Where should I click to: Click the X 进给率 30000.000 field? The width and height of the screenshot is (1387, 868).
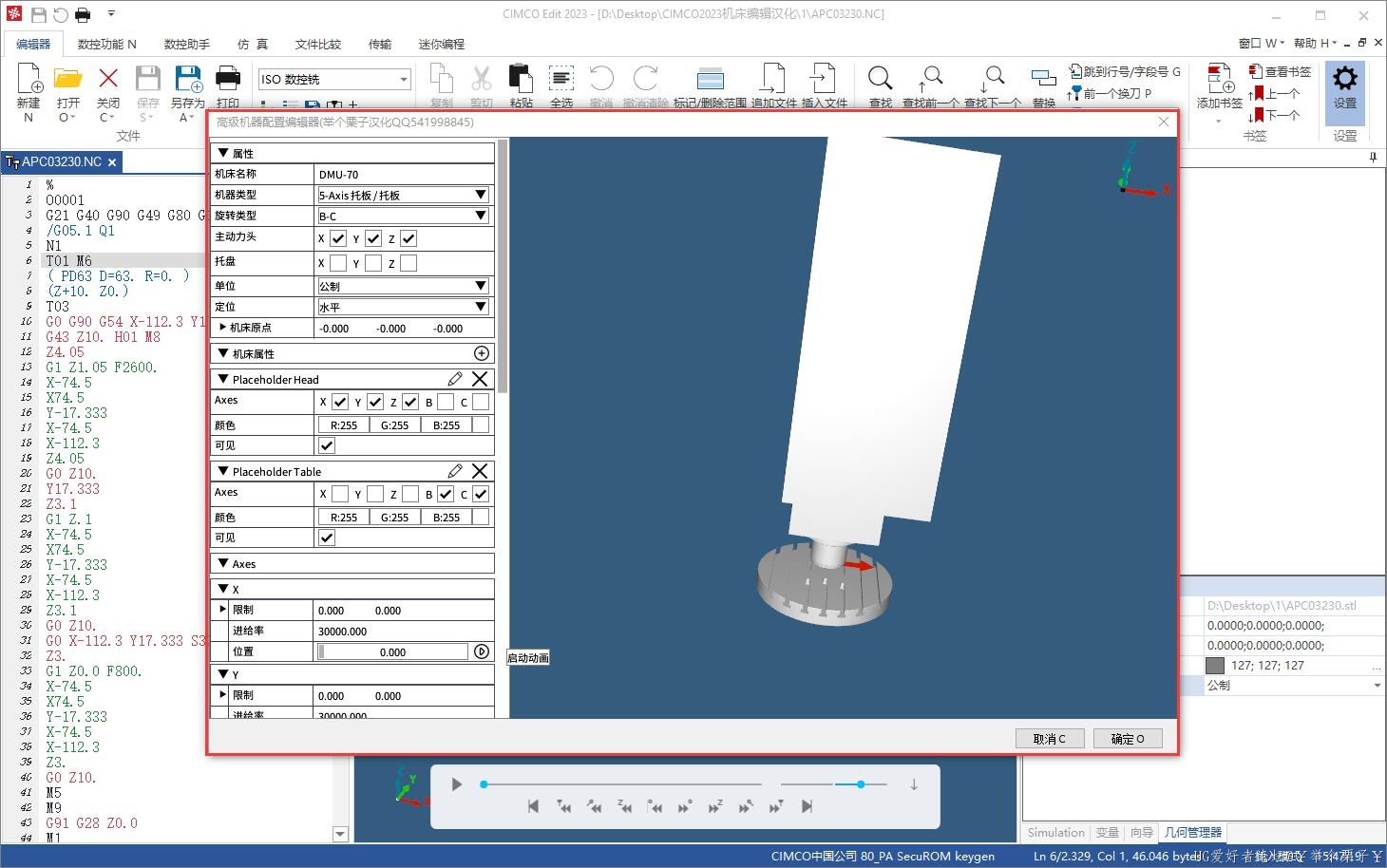point(404,631)
